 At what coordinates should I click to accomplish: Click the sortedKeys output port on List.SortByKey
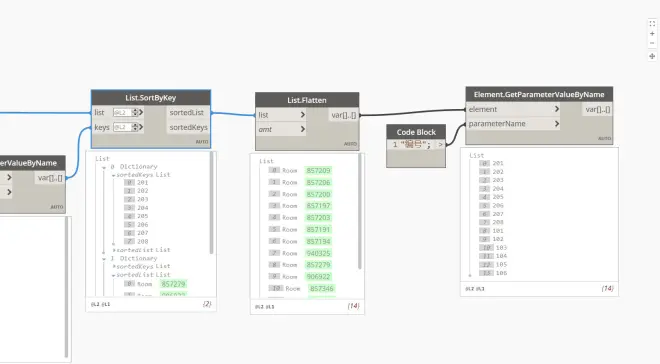pos(188,127)
